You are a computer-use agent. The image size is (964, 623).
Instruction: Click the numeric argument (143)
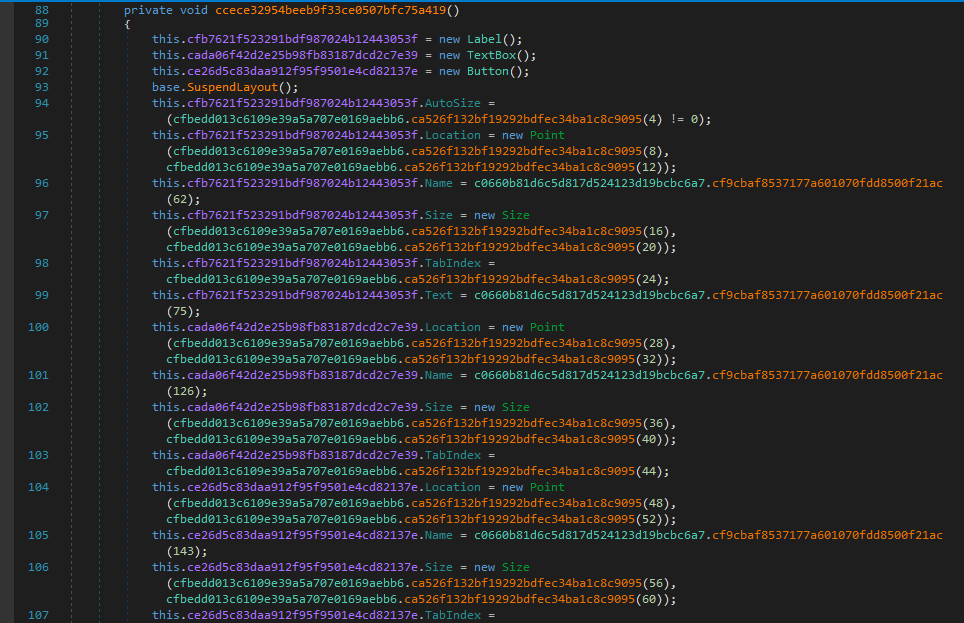click(184, 551)
